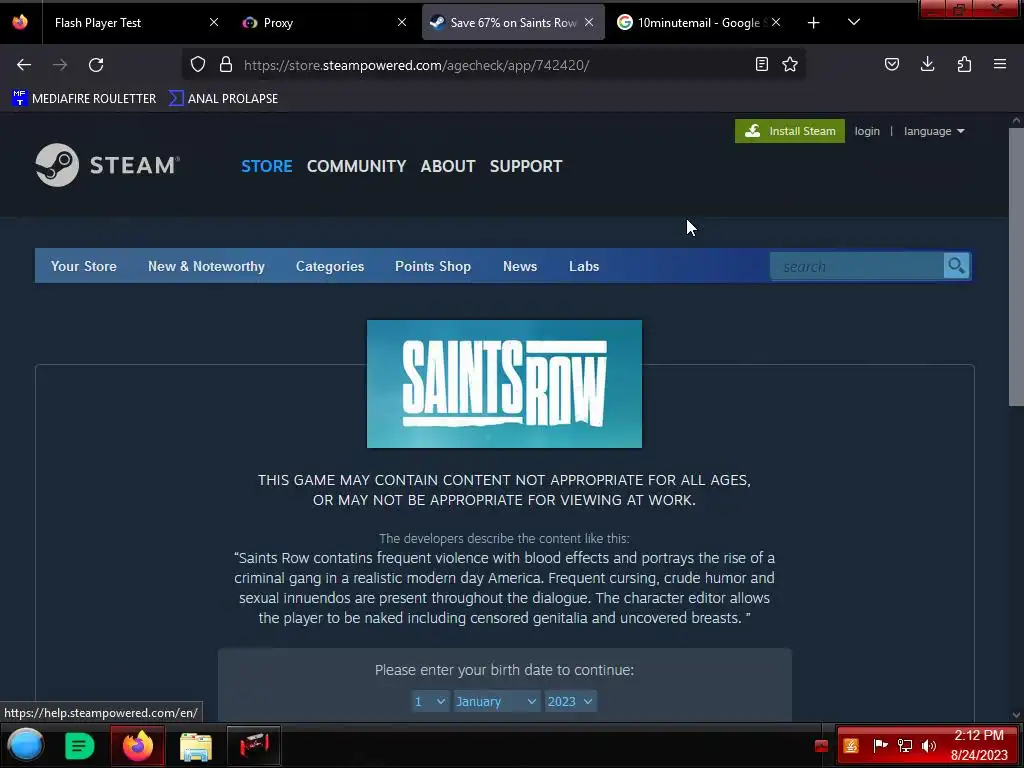
Task: Open the SUPPORT page link
Action: click(526, 166)
